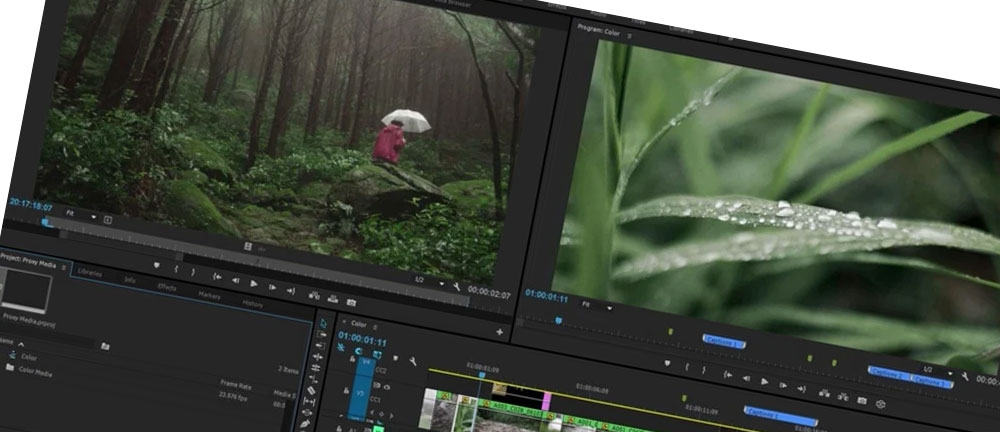Click the timeline playhead handle
The width and height of the screenshot is (1000, 432).
point(482,375)
